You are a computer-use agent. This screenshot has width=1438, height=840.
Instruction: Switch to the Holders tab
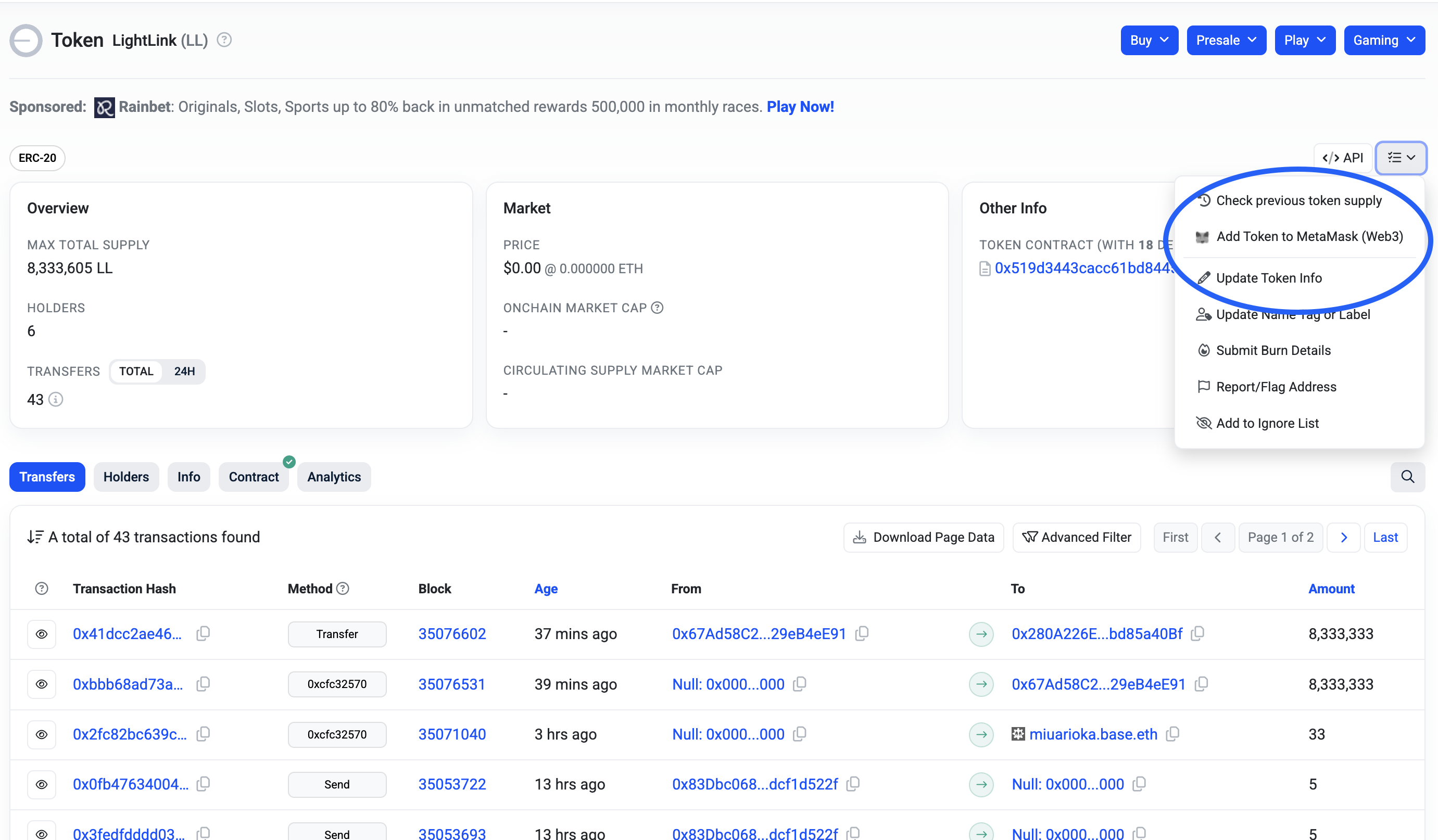126,477
